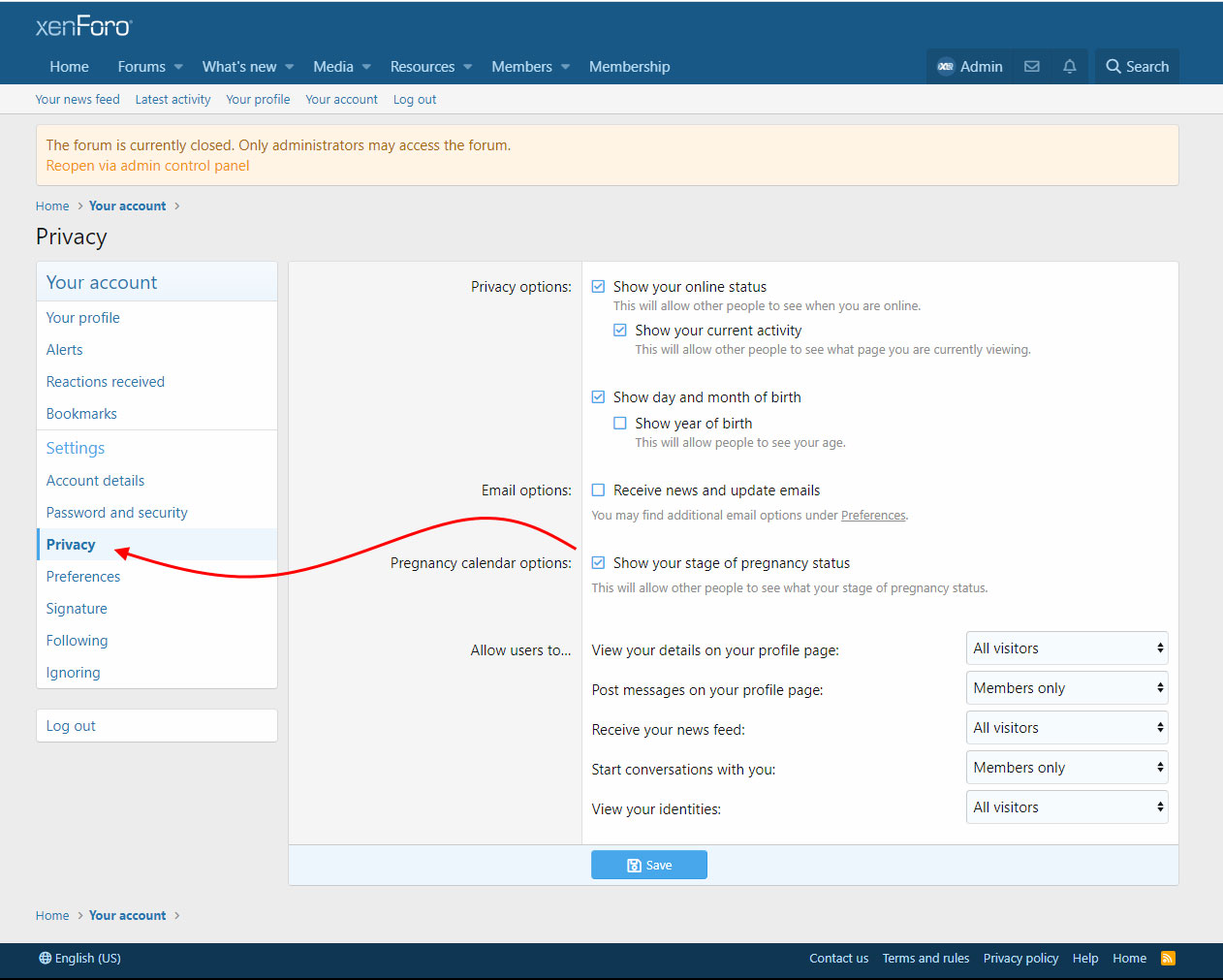Screen dimensions: 1223x980
Task: Open Account details in the sidebar
Action: [x=157, y=481]
